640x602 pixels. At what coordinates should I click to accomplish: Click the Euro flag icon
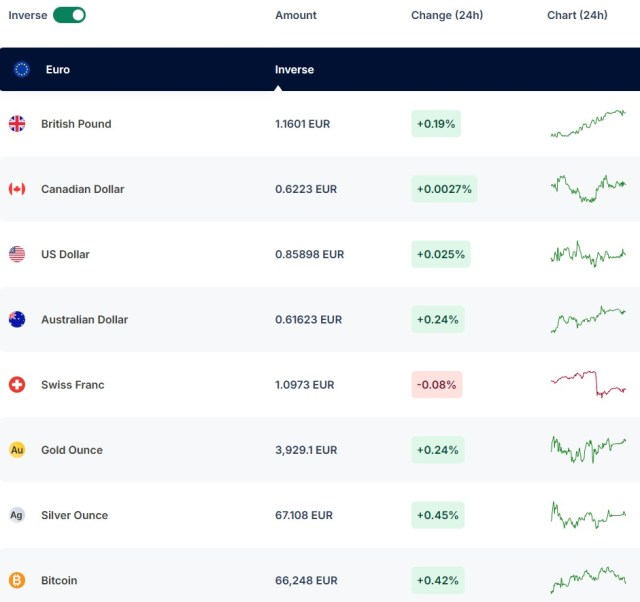tap(22, 69)
